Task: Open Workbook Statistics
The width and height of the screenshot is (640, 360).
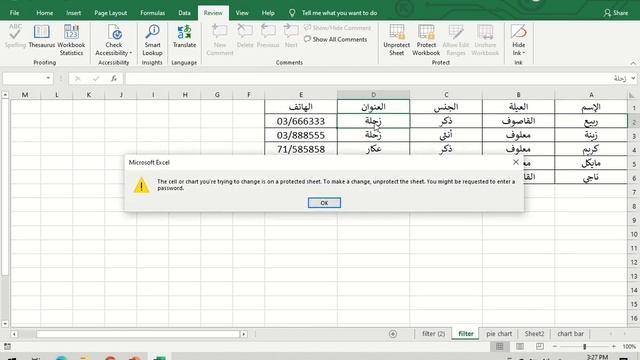Action: click(71, 40)
